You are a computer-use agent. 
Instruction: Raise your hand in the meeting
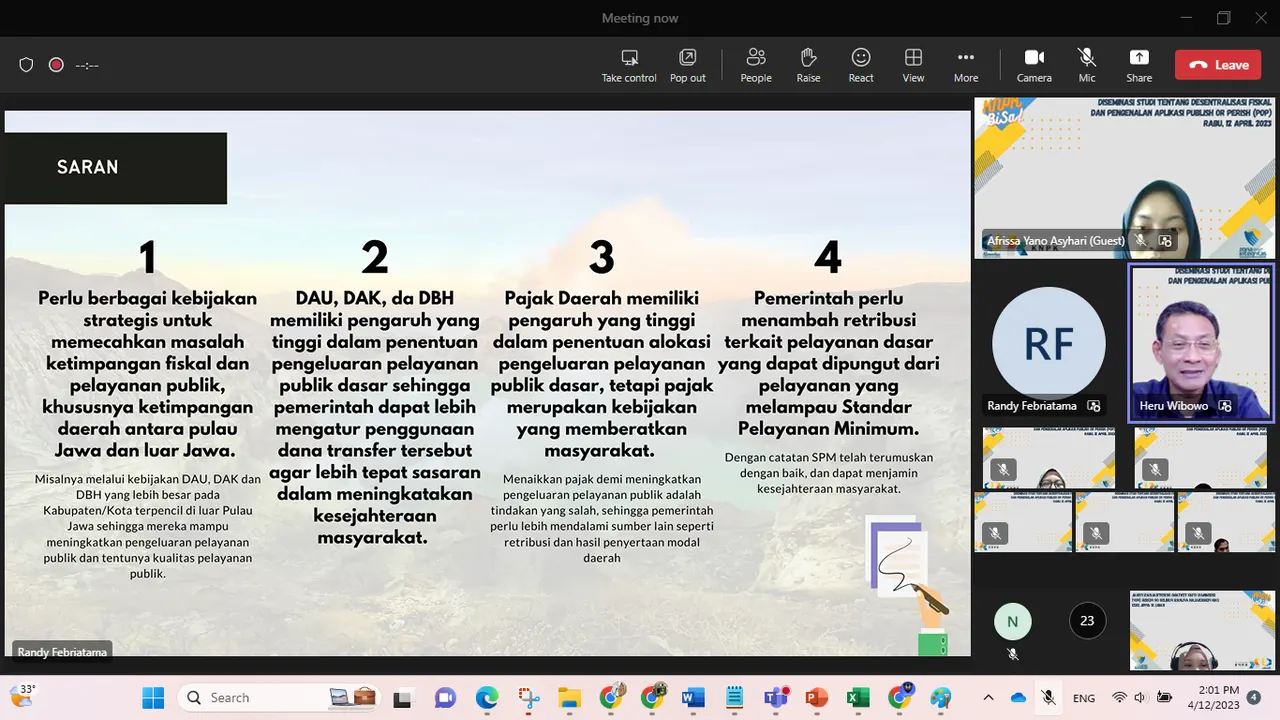click(809, 65)
